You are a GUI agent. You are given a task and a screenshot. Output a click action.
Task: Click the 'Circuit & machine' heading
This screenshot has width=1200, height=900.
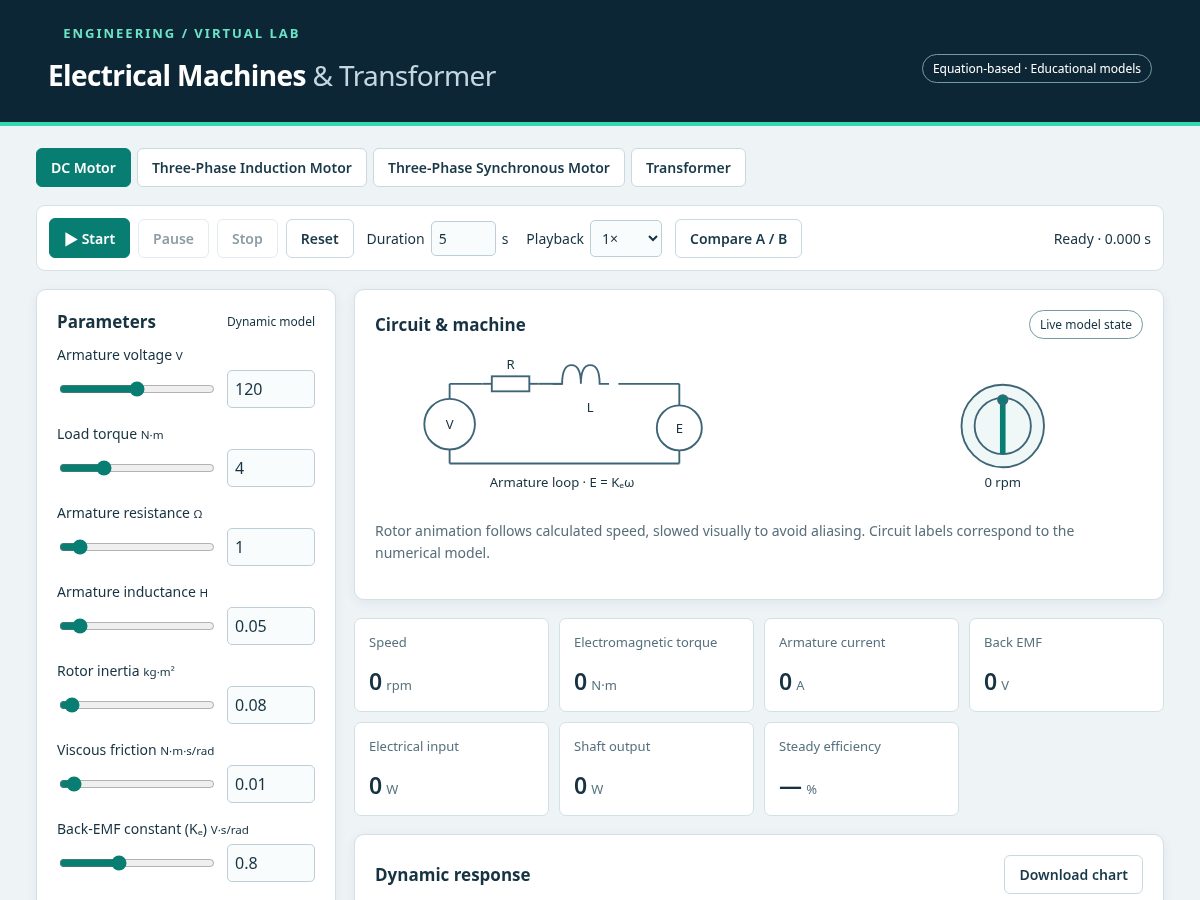450,325
